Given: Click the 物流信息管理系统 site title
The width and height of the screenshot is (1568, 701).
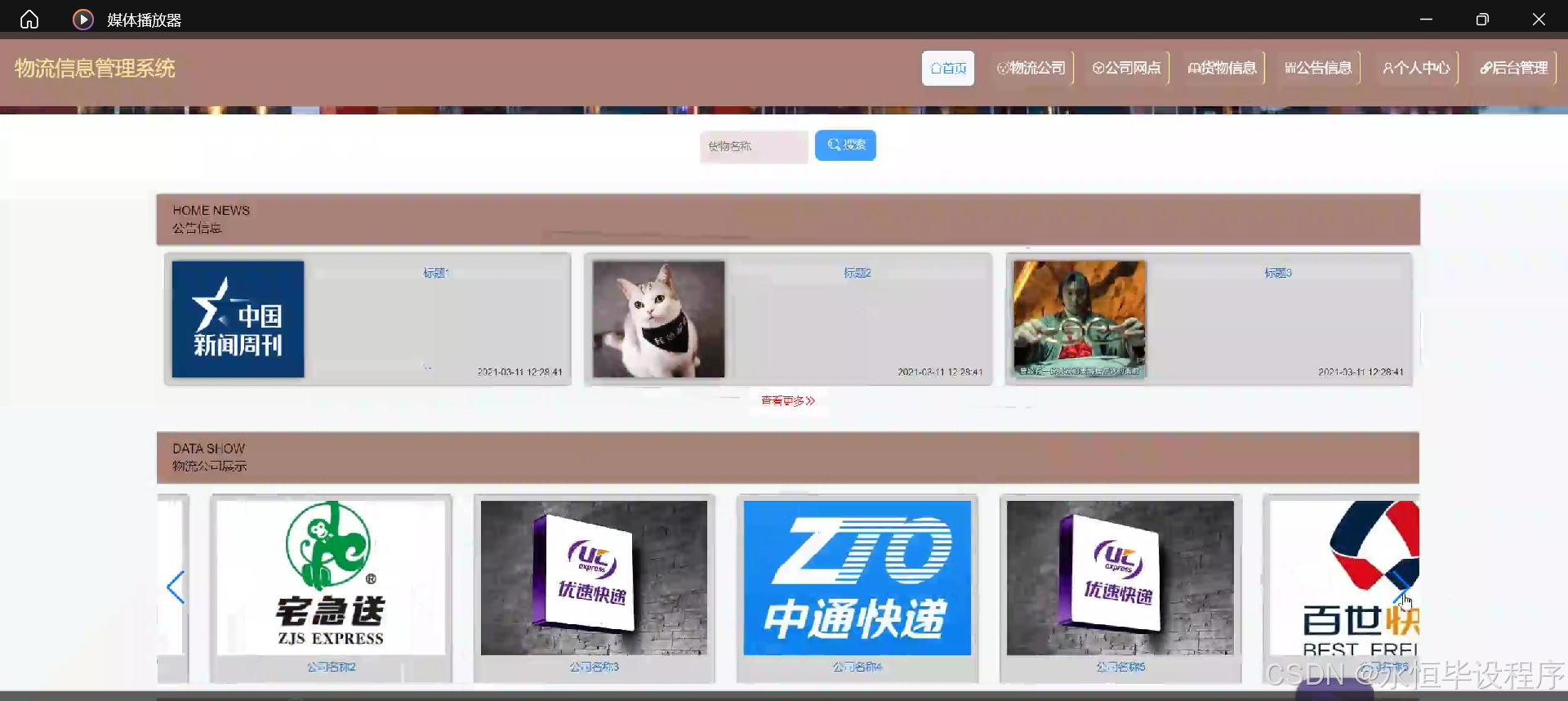Looking at the screenshot, I should pos(95,68).
